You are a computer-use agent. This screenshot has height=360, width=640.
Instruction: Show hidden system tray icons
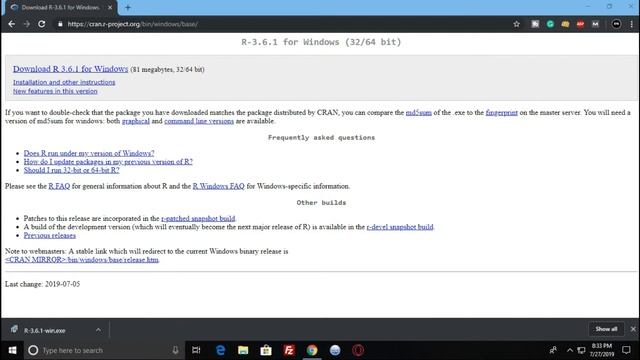[x=570, y=350]
